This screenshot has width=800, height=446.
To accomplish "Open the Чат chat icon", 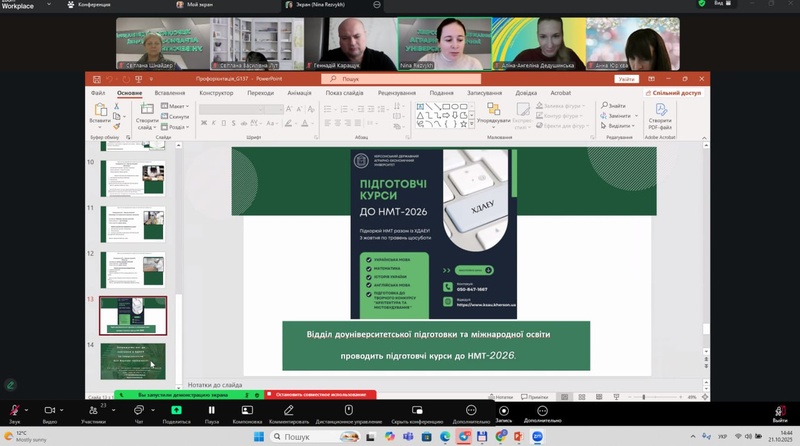I will pyautogui.click(x=139, y=411).
